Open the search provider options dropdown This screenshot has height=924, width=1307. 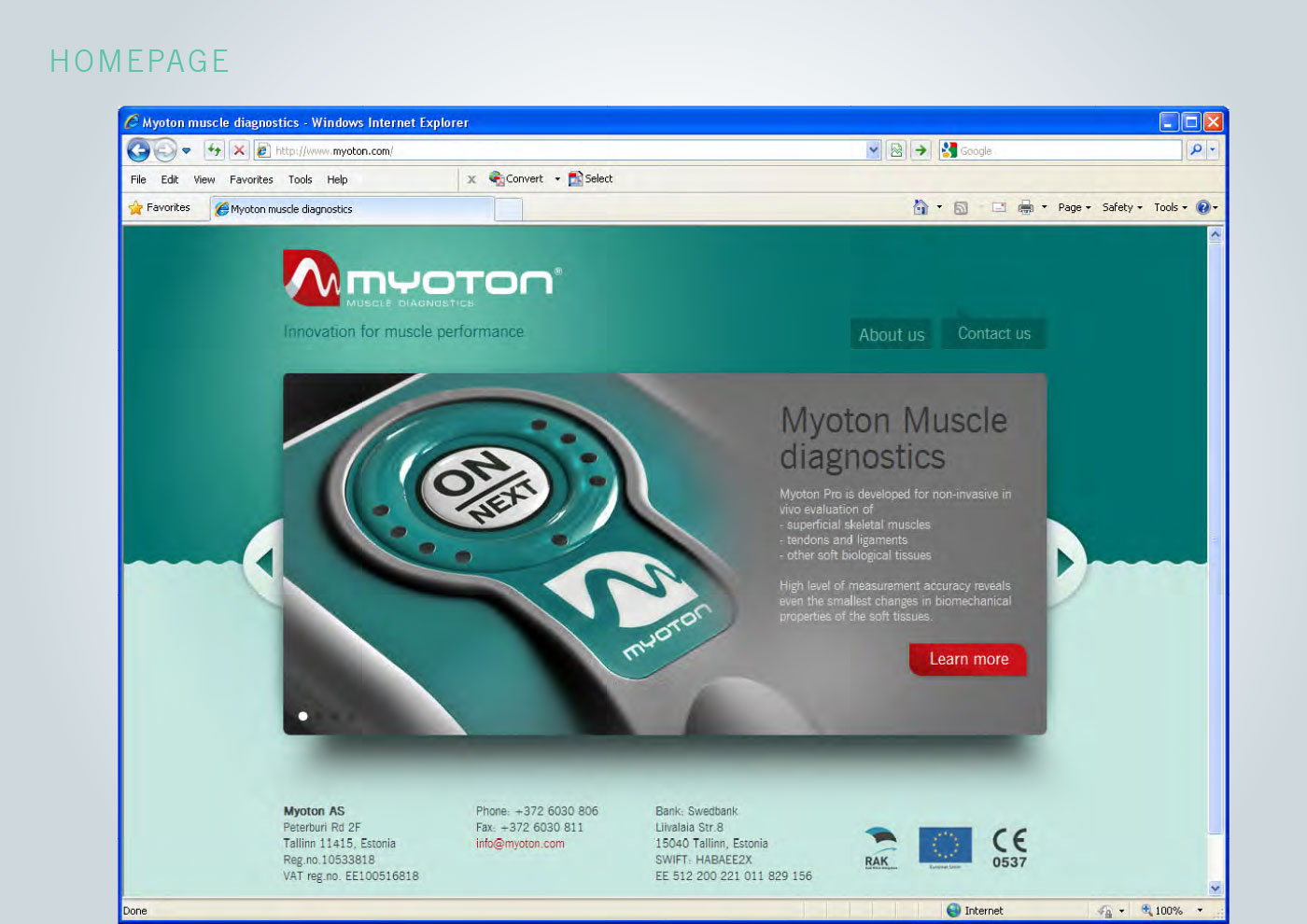(x=1213, y=150)
